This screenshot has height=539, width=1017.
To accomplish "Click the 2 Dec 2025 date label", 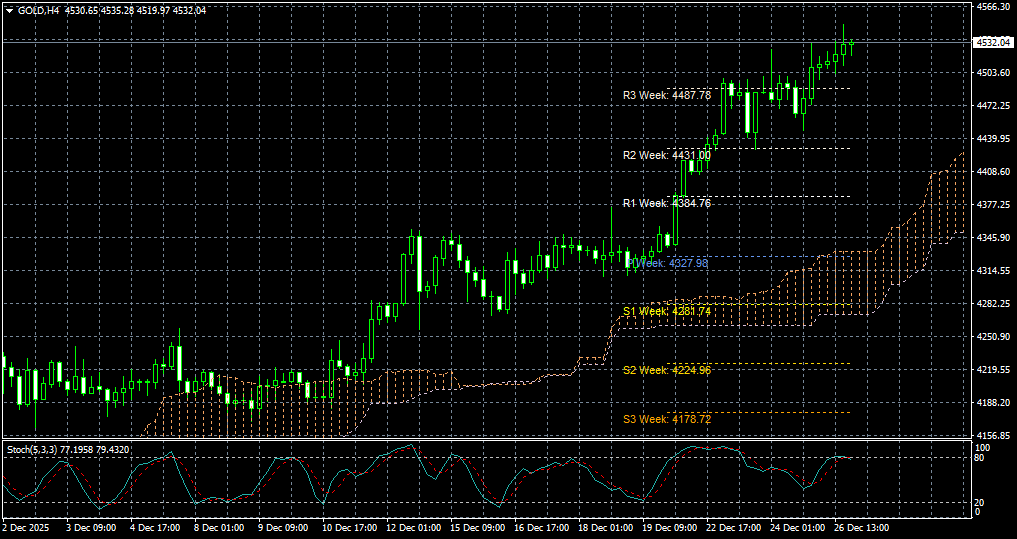I will point(25,529).
